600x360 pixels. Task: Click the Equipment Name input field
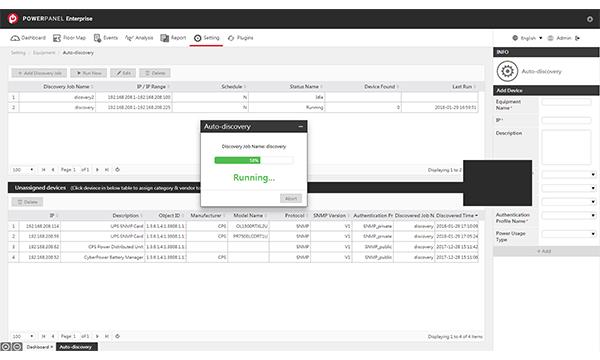click(566, 102)
